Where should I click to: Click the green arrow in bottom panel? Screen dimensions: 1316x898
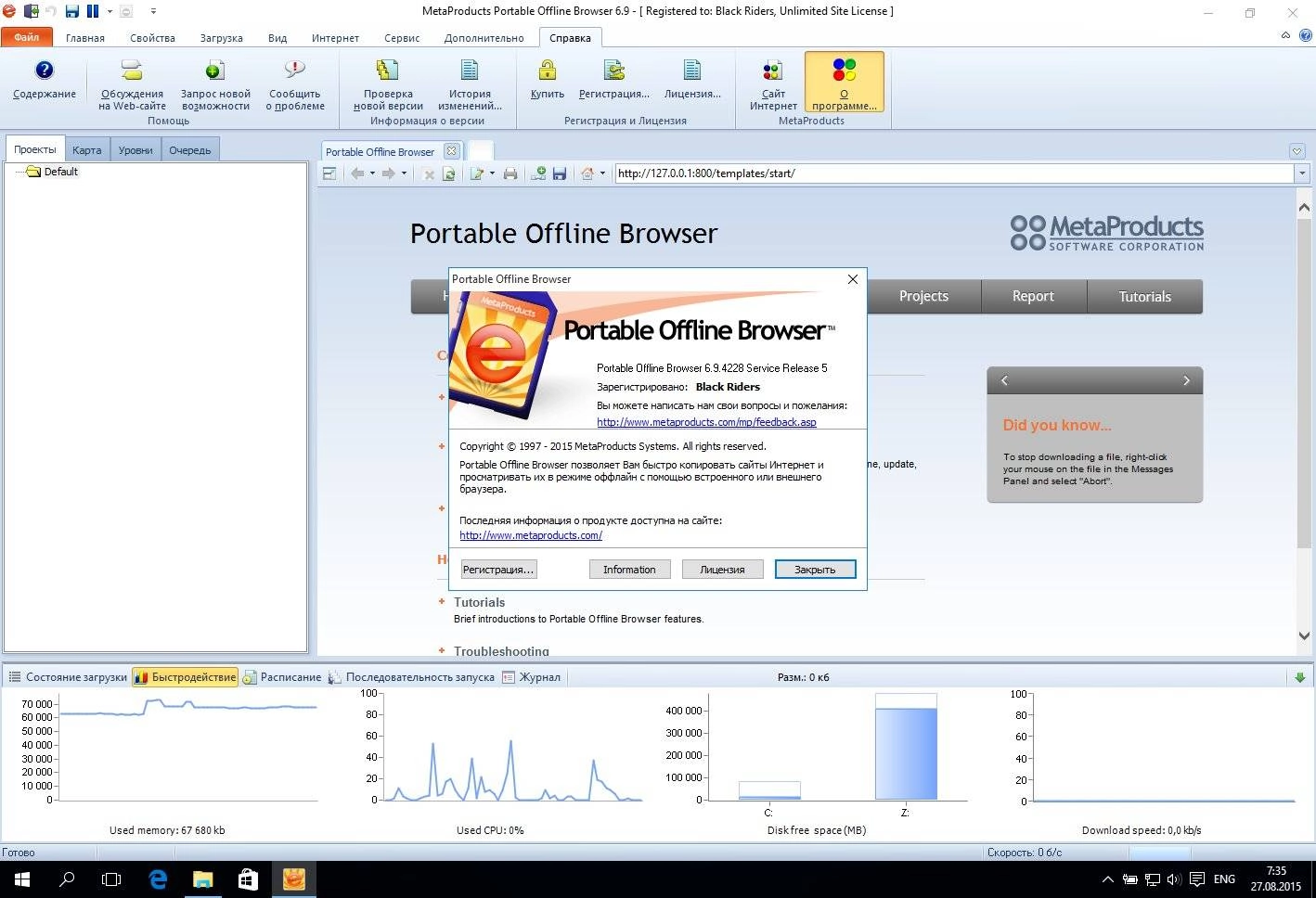[1300, 677]
